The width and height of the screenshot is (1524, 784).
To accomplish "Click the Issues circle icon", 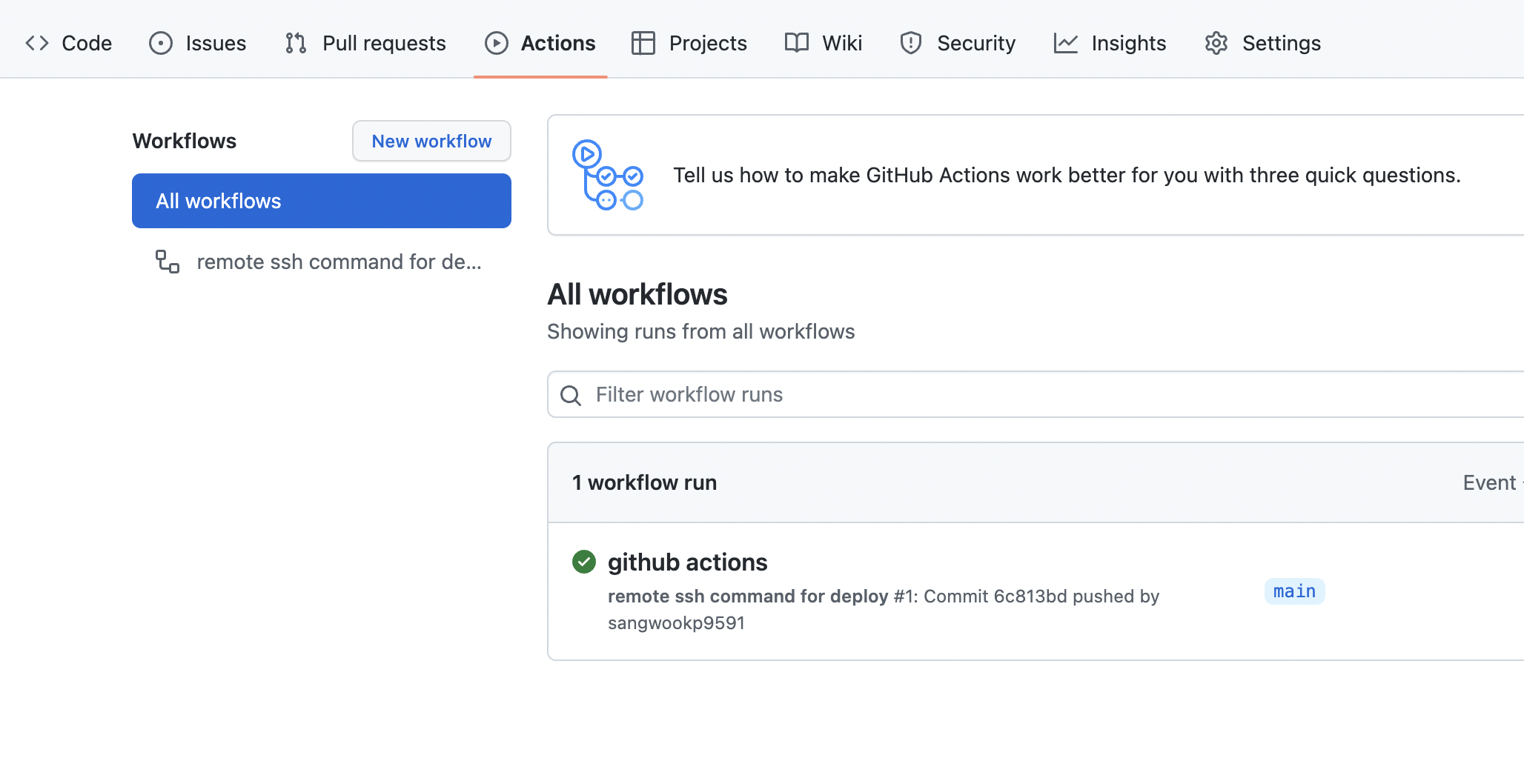I will click(161, 43).
